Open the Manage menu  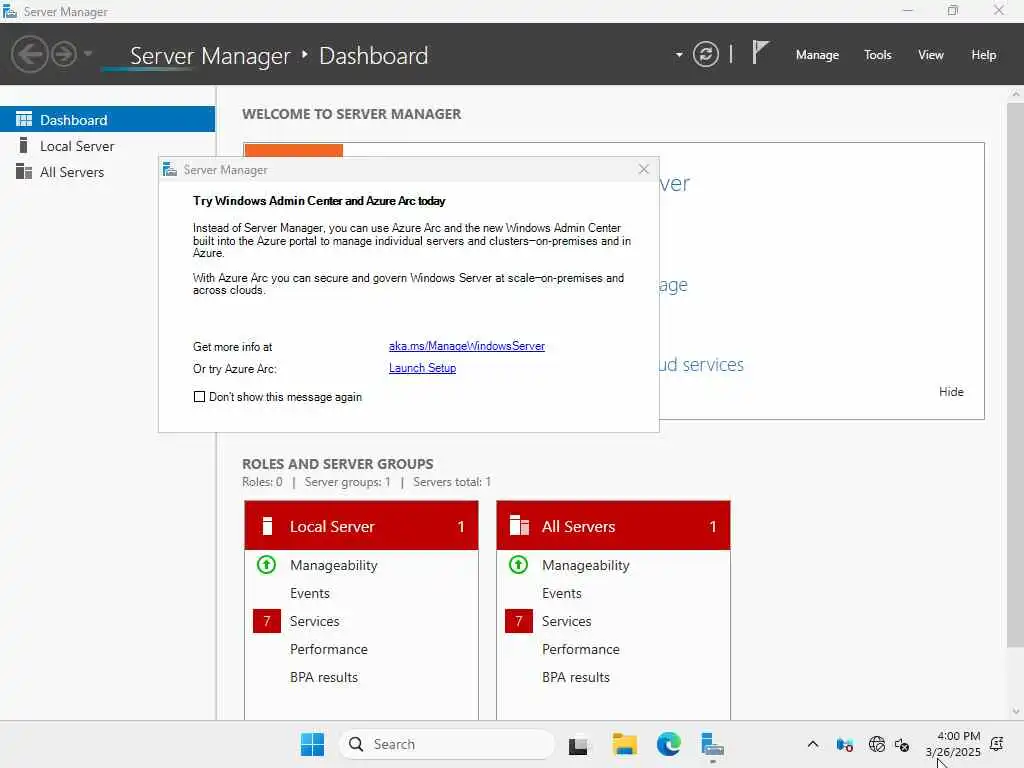pos(817,55)
